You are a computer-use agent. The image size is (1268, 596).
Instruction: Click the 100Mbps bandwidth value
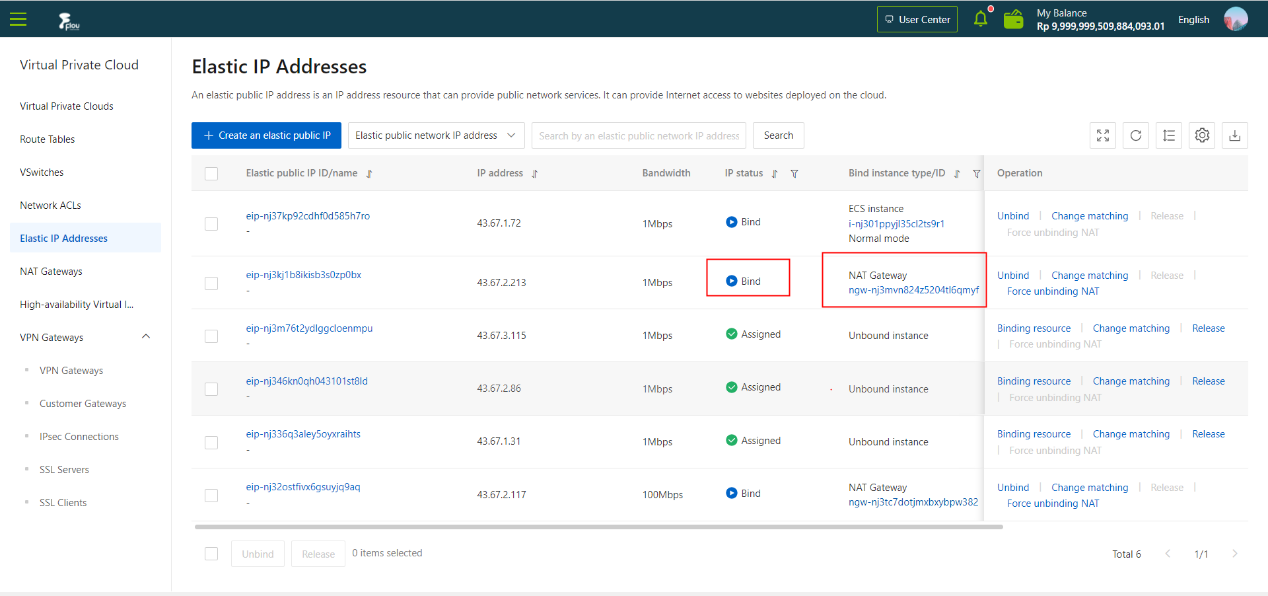662,494
